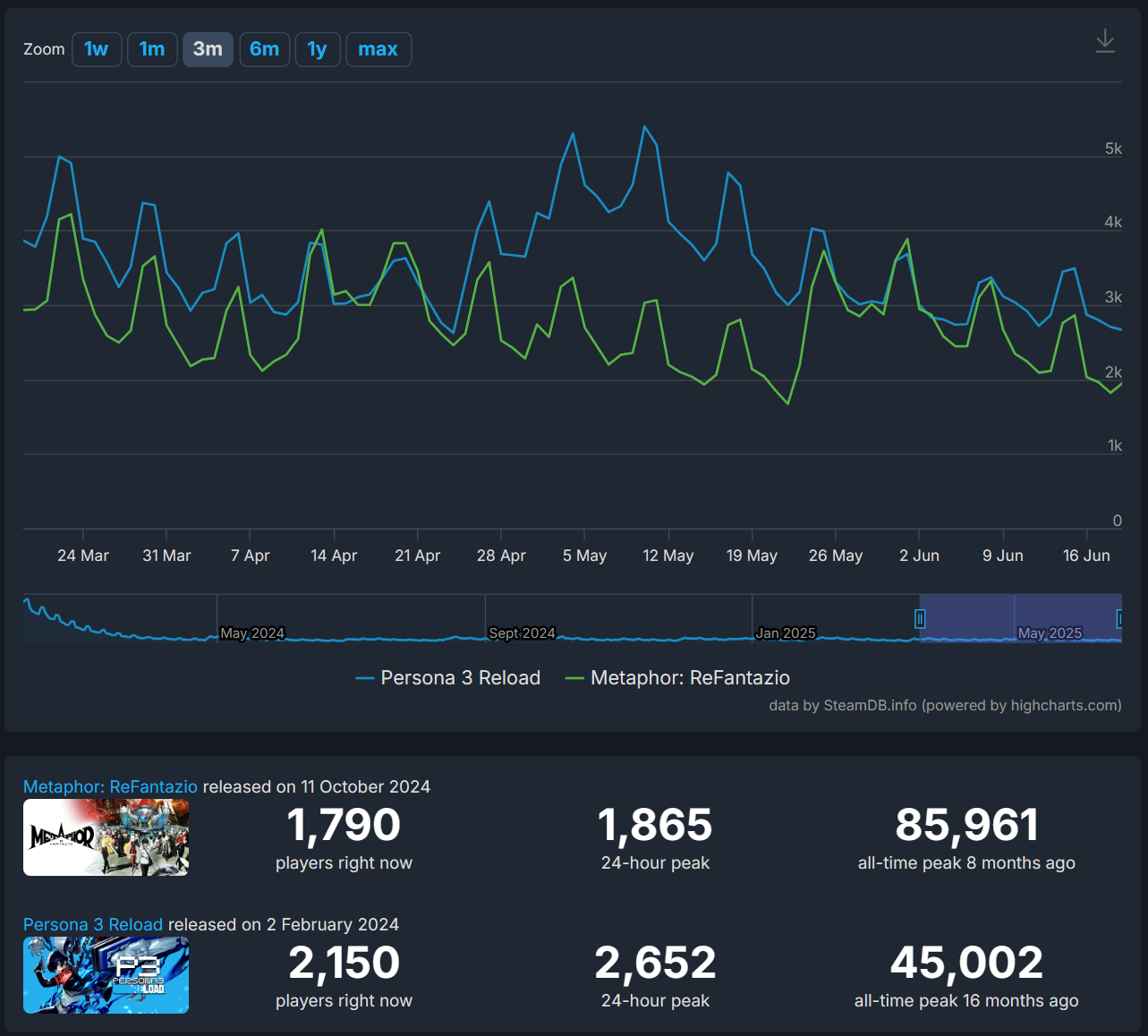Click the highlighted navigator selection window
Viewport: 1148px width, 1036px height.
[x=1020, y=617]
